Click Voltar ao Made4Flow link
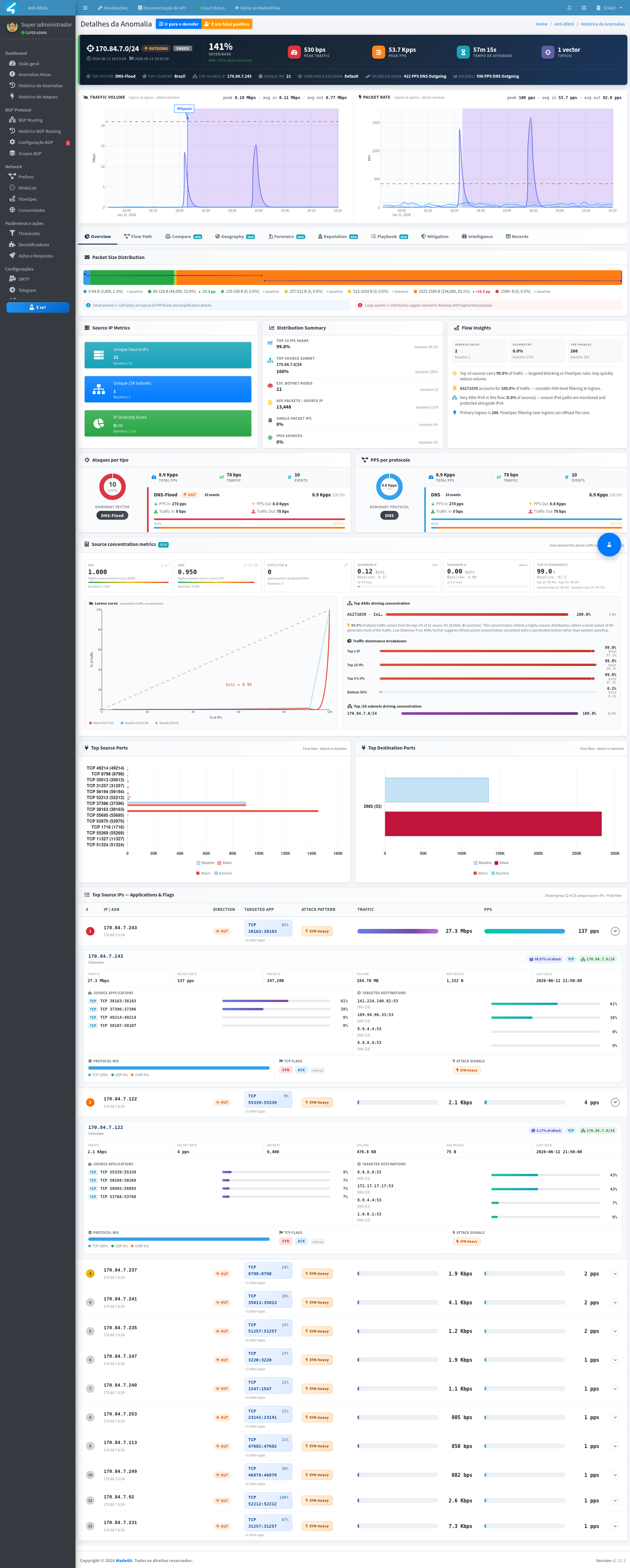This screenshot has width=630, height=1568. tap(258, 8)
